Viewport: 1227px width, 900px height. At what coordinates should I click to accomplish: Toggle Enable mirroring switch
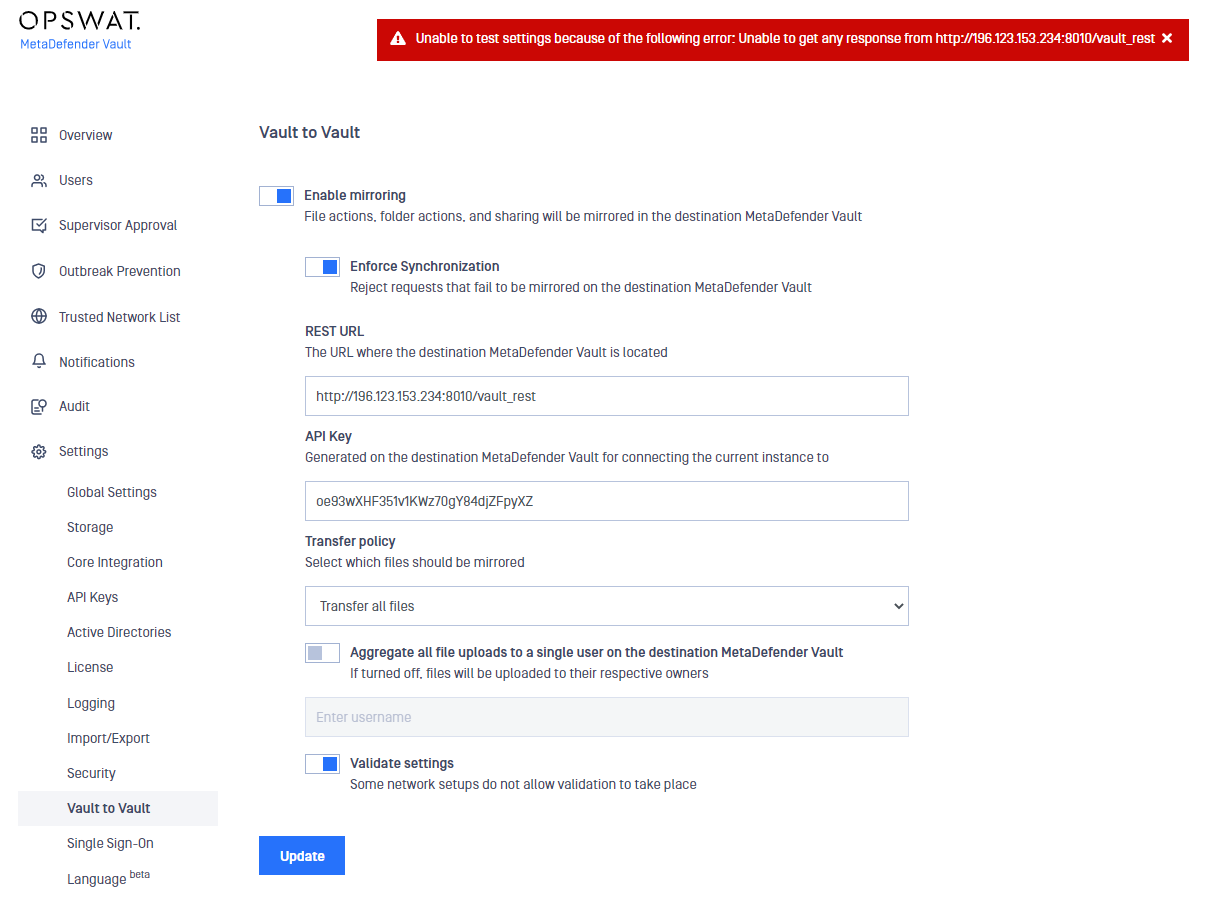coord(276,196)
